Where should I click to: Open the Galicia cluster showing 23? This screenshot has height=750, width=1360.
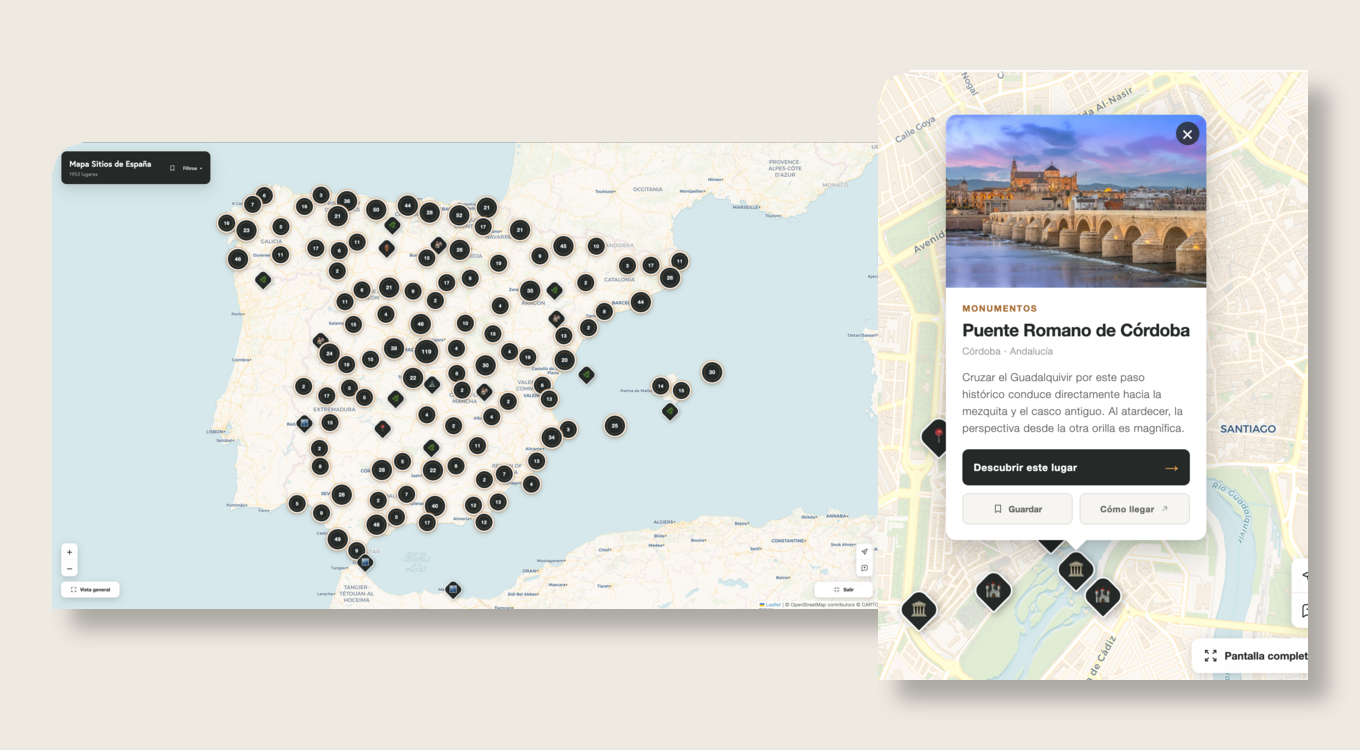(246, 230)
